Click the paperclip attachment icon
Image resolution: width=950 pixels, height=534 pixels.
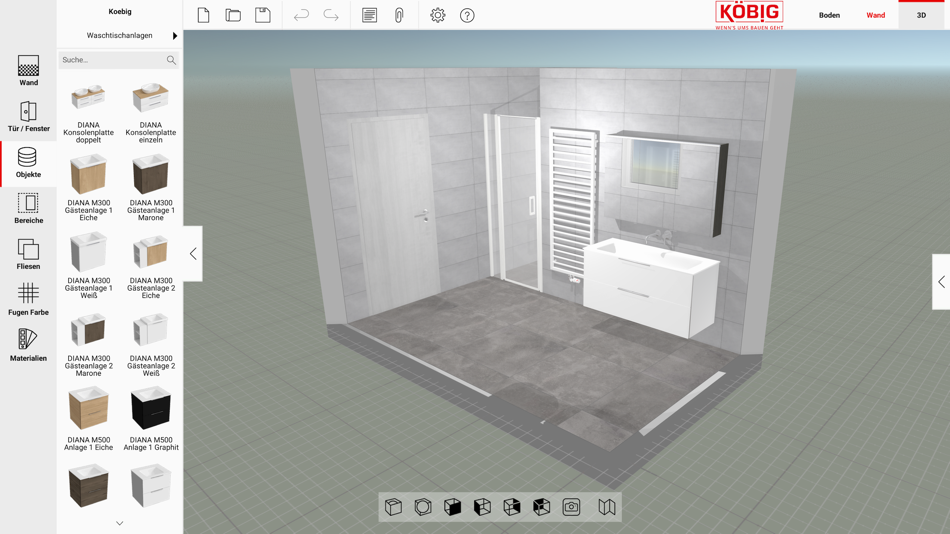pos(399,15)
